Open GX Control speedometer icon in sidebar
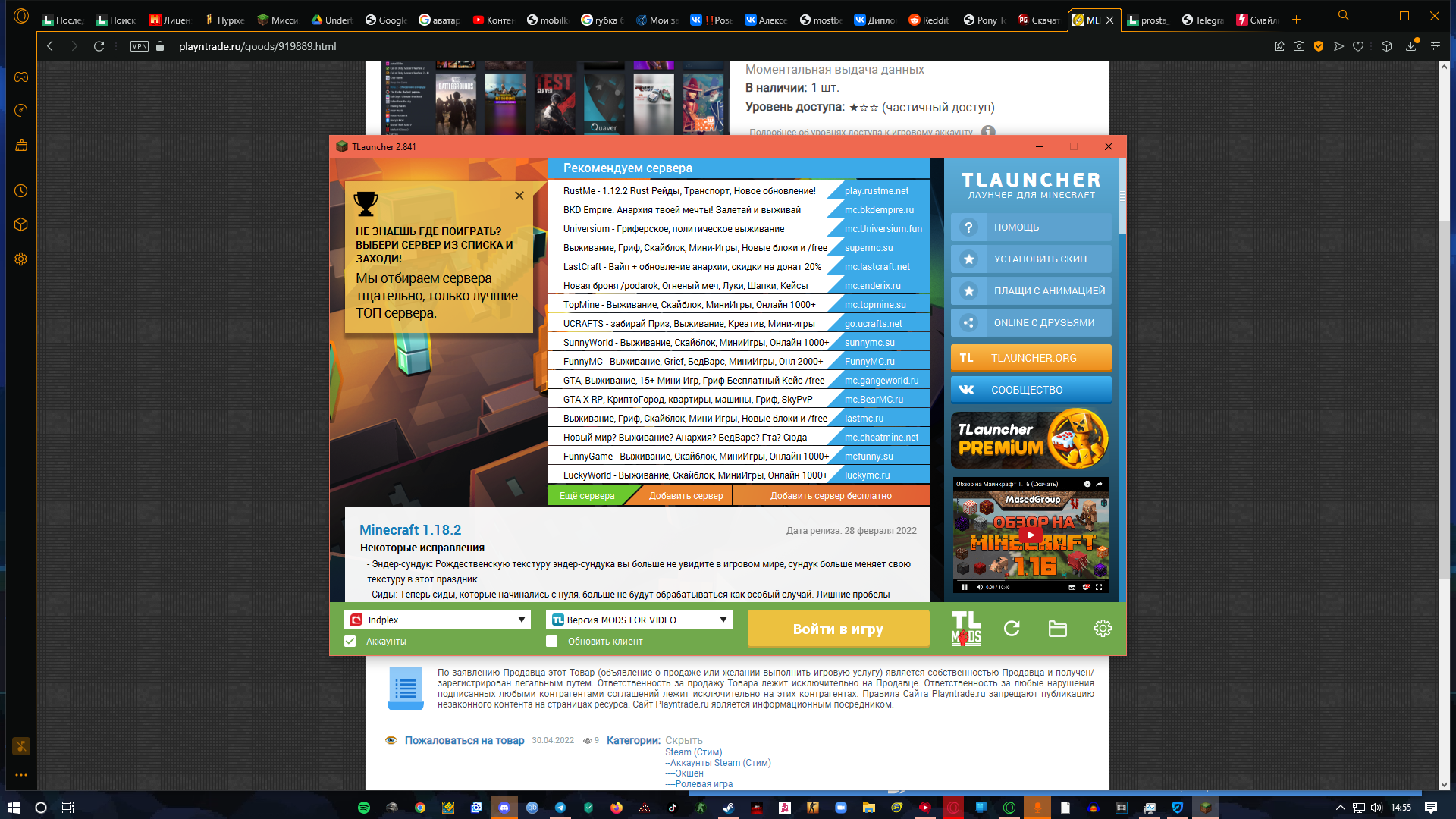The height and width of the screenshot is (819, 1456). click(21, 111)
